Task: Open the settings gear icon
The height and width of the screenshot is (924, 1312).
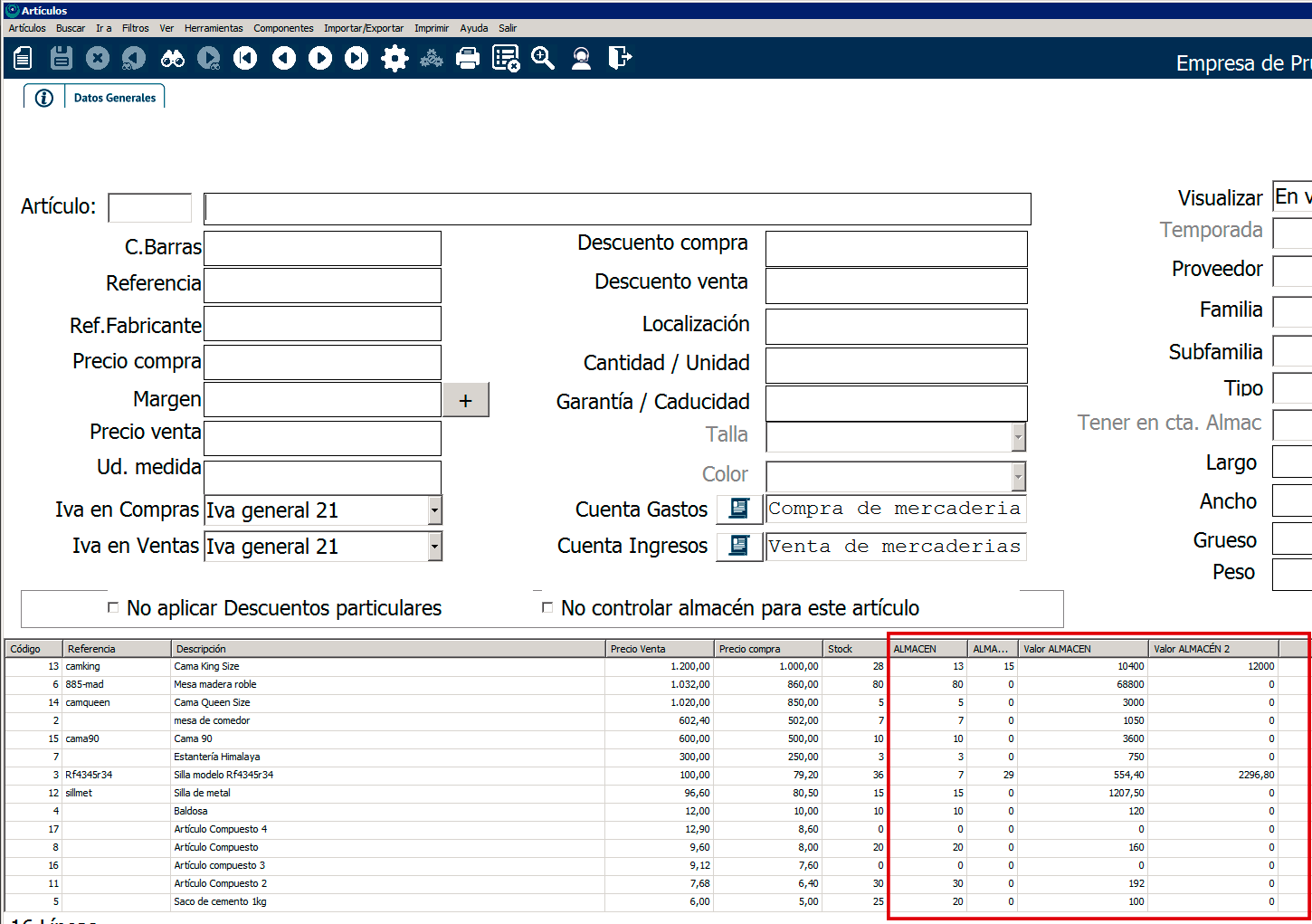Action: [395, 59]
